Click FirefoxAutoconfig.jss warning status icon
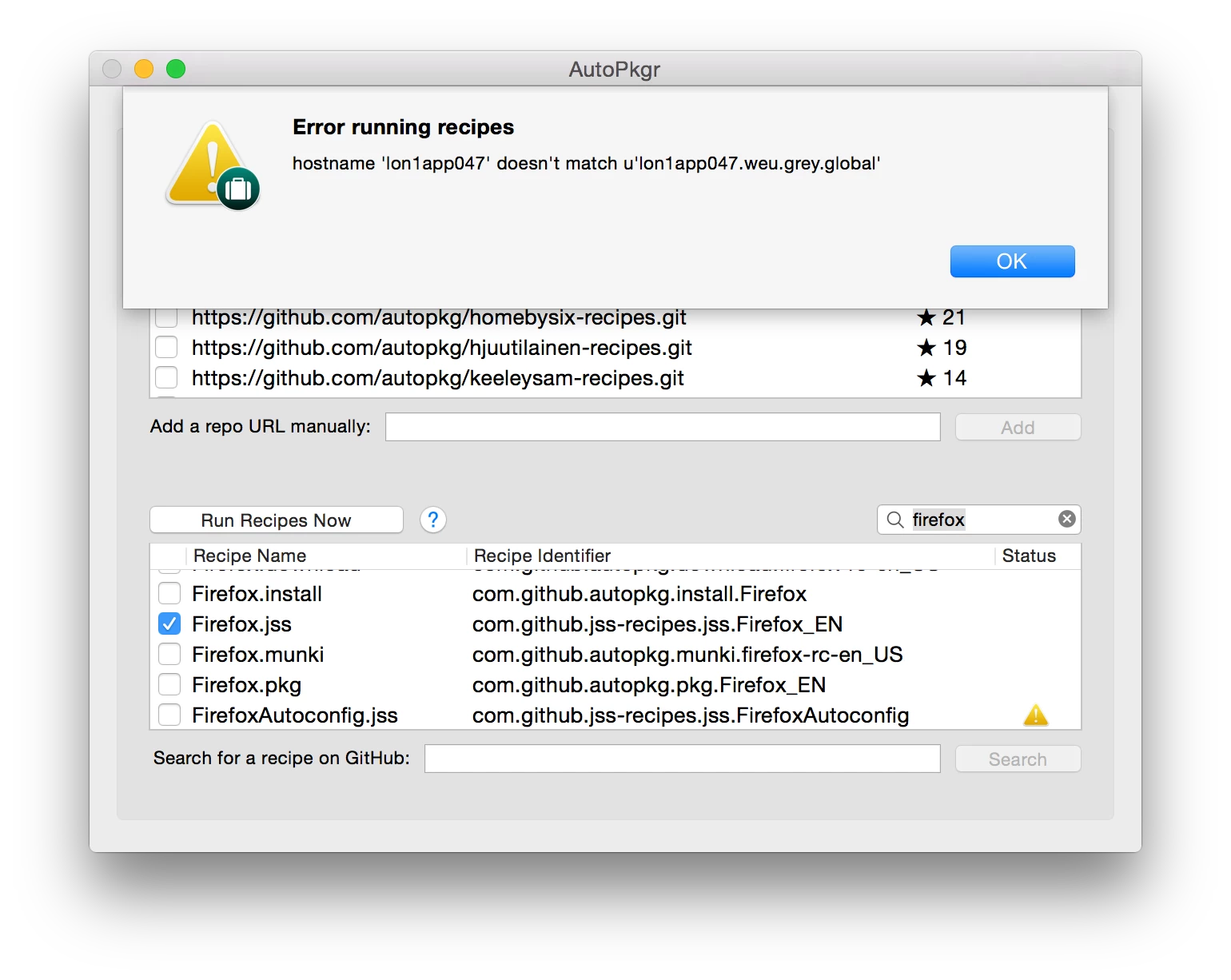 (1035, 715)
